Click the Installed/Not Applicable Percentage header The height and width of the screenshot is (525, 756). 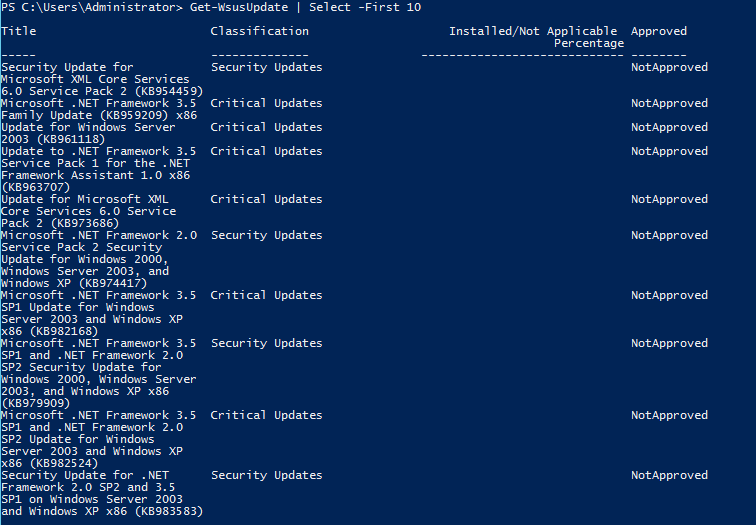coord(533,37)
